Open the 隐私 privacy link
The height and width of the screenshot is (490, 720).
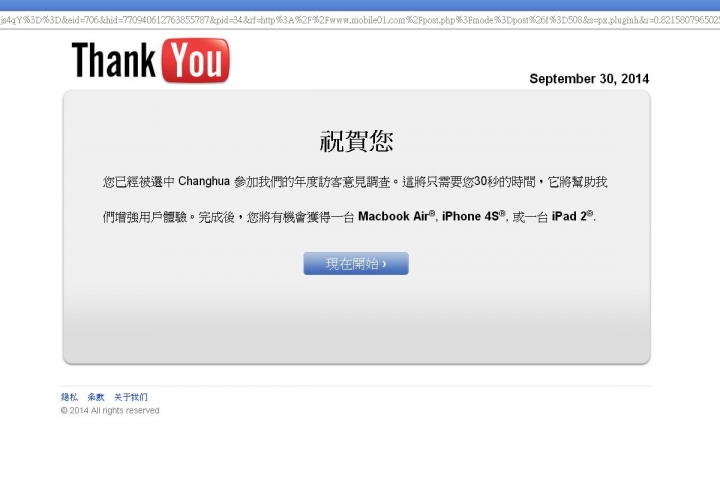coord(69,397)
